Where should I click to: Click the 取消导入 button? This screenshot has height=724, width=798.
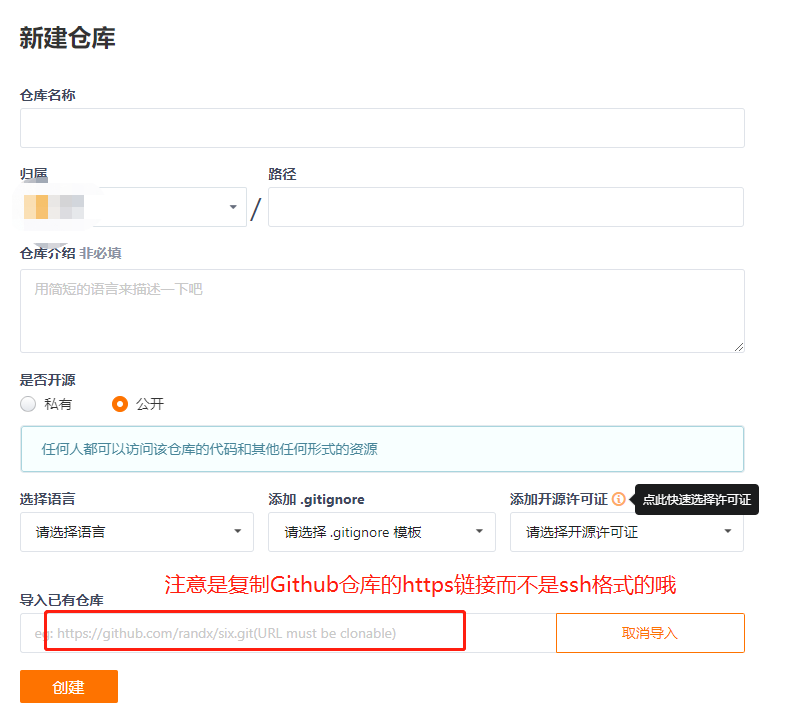(x=650, y=633)
